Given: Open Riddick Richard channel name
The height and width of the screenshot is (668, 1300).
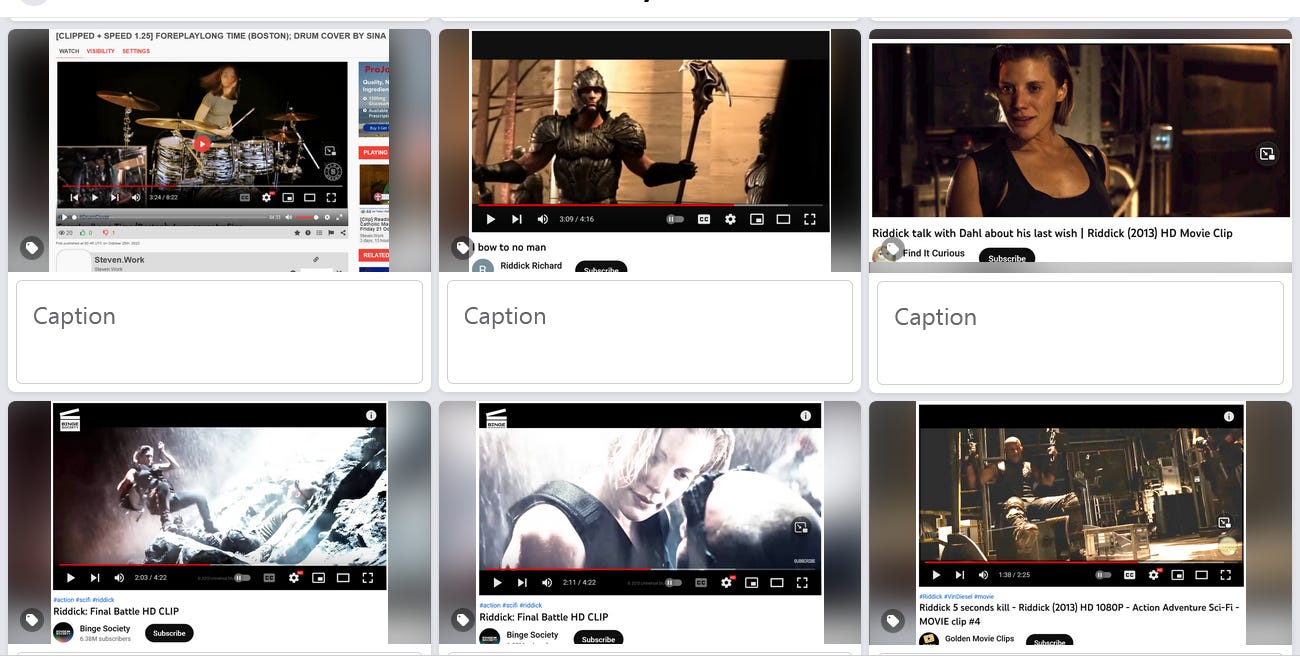Looking at the screenshot, I should (x=531, y=266).
